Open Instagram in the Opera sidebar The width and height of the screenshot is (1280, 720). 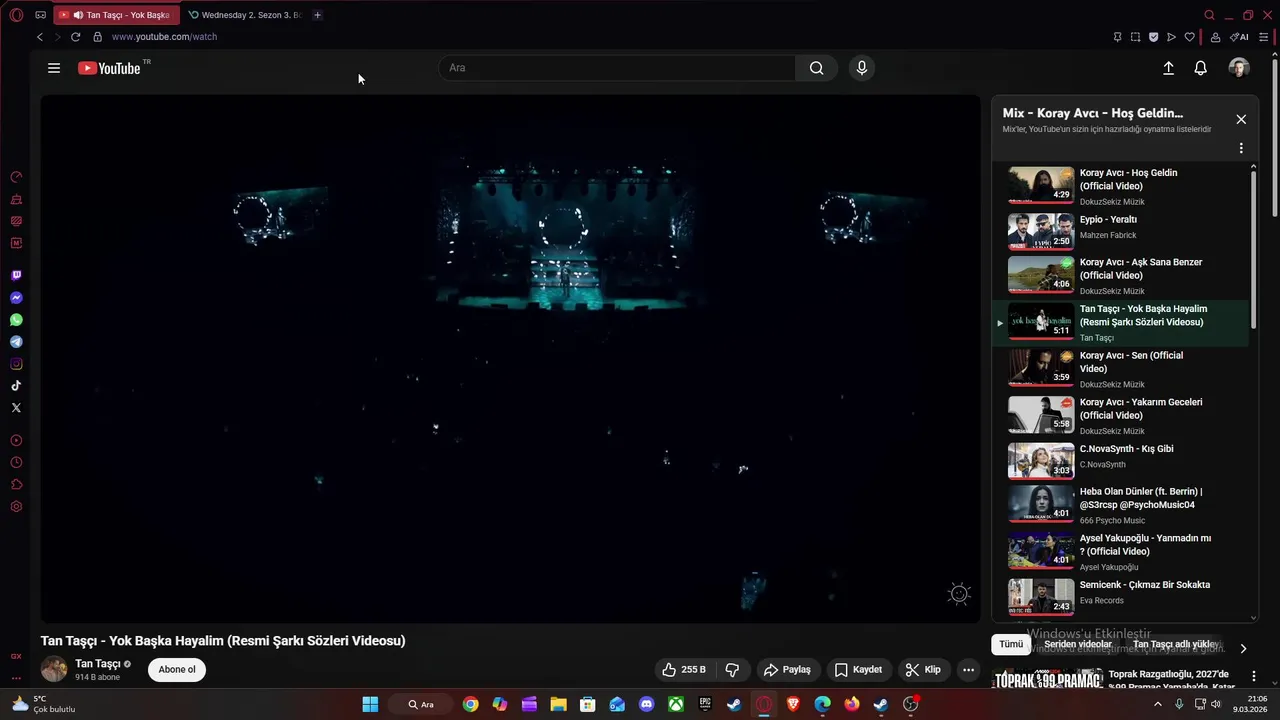coord(16,364)
